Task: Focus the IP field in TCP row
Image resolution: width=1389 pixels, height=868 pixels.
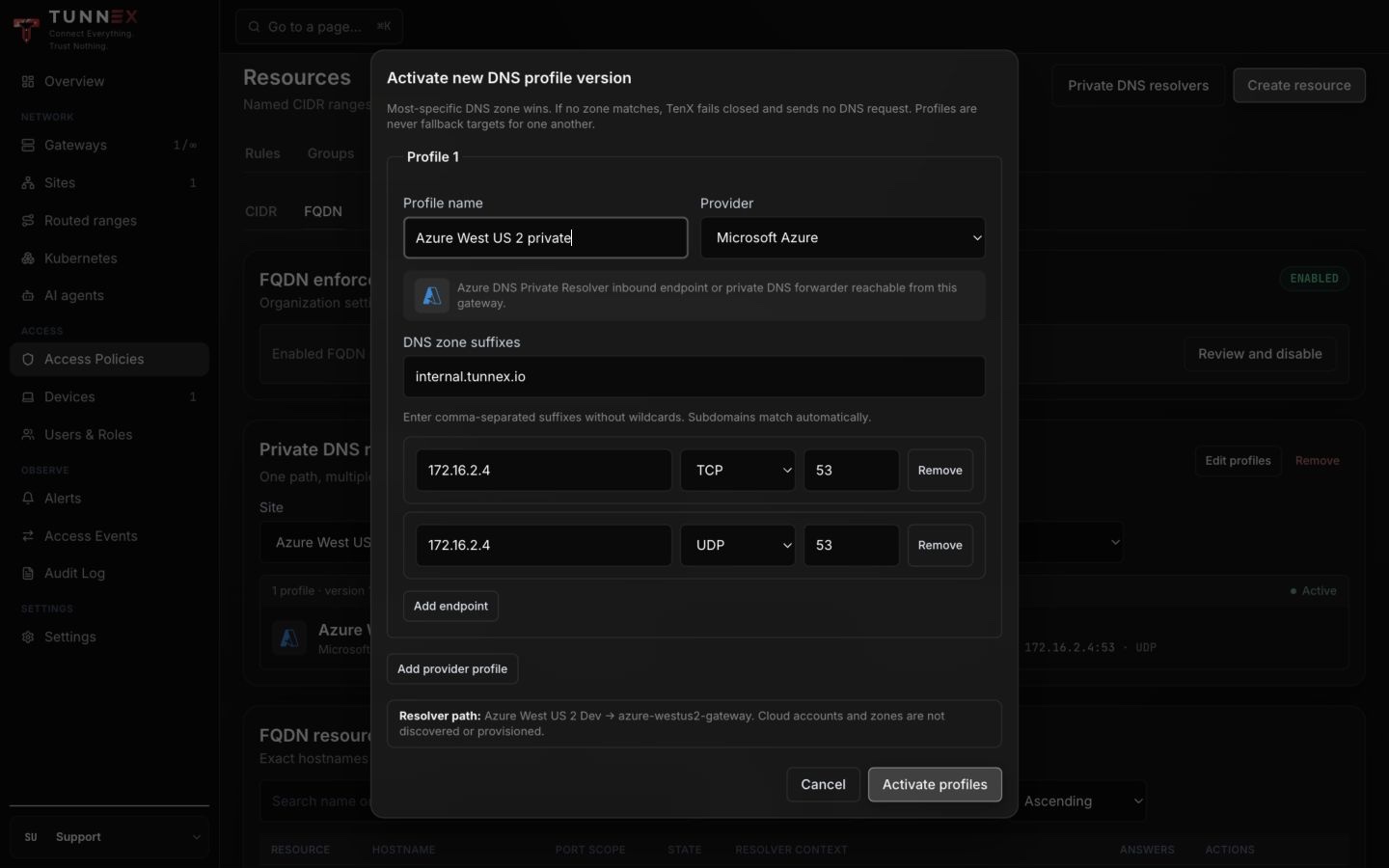Action: pyautogui.click(x=544, y=471)
